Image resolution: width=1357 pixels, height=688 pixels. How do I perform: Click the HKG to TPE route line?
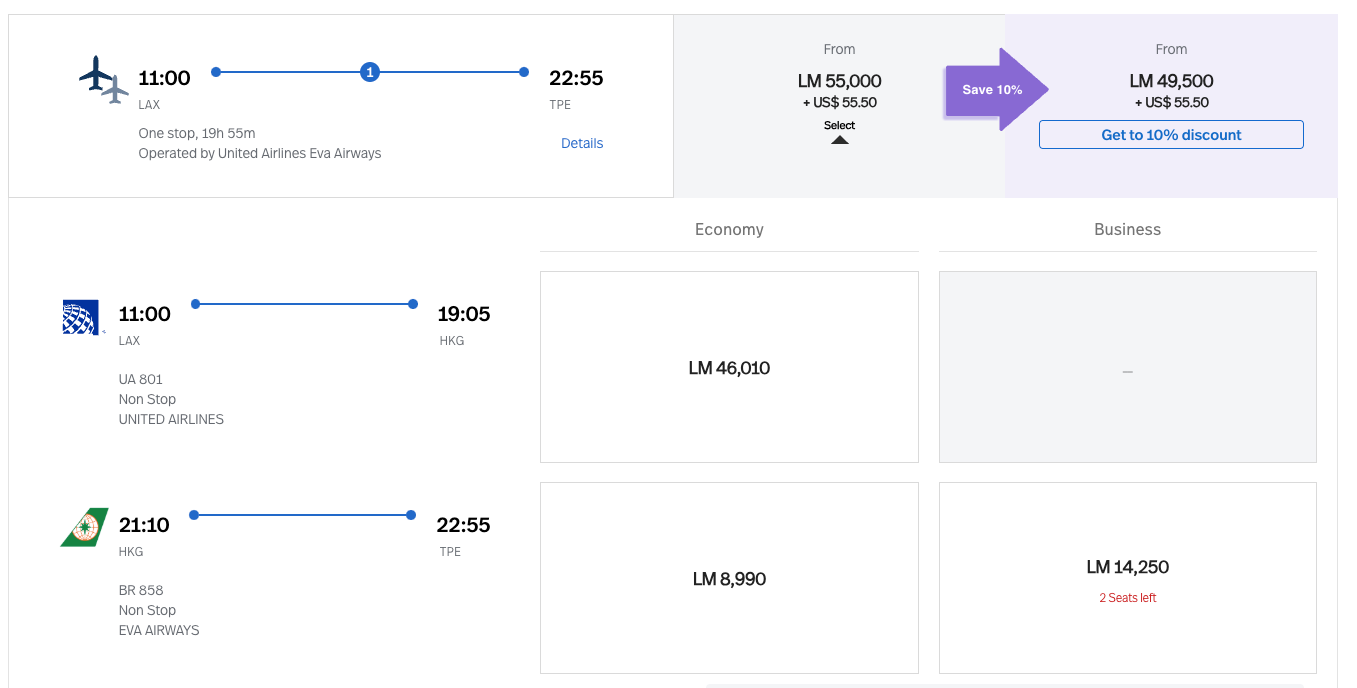tap(302, 515)
